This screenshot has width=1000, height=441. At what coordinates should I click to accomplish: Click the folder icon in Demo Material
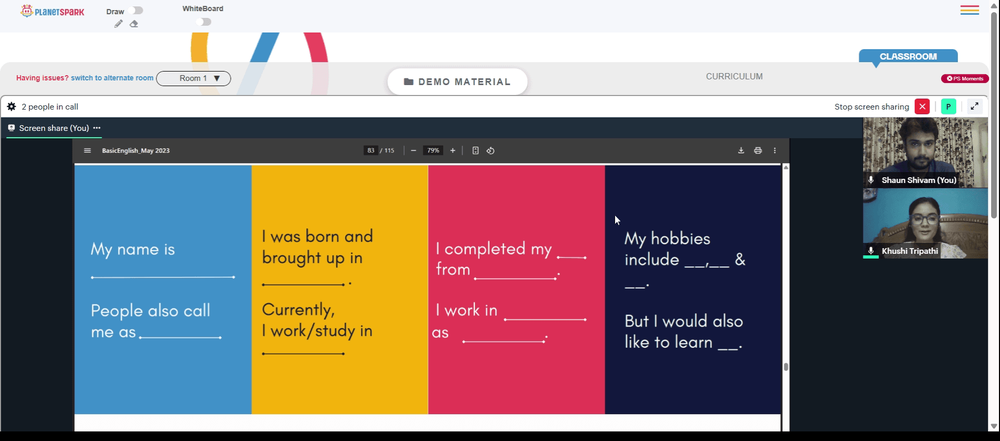(409, 82)
